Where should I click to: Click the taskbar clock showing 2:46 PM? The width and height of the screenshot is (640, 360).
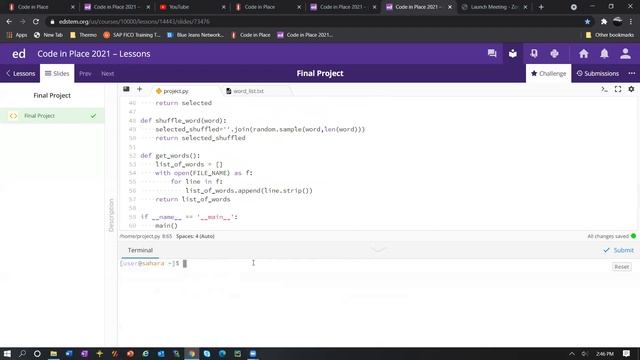point(604,353)
